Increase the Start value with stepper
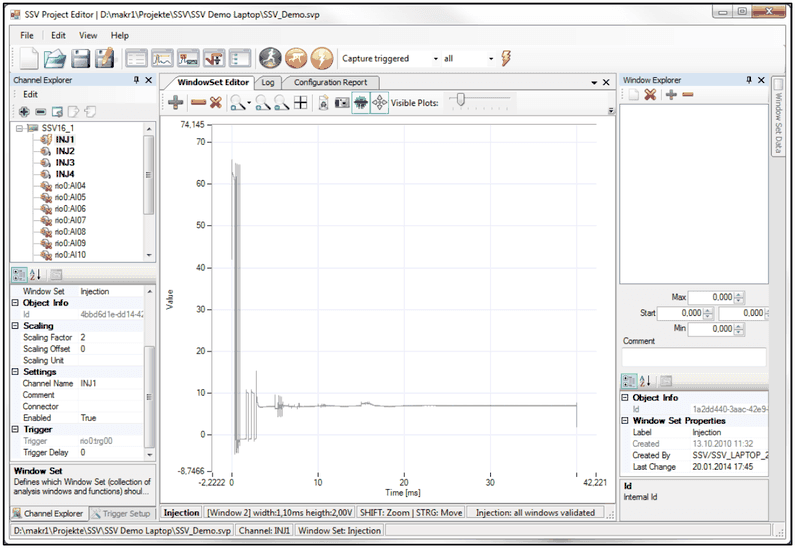Viewport: 795px width, 549px height. click(x=708, y=311)
